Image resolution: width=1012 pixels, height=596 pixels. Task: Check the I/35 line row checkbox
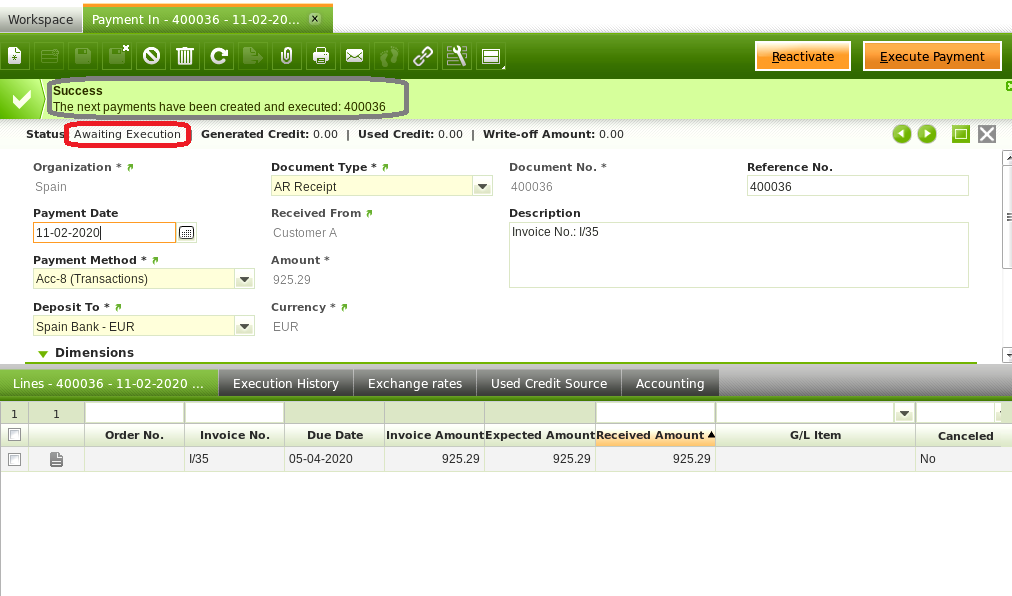click(14, 459)
